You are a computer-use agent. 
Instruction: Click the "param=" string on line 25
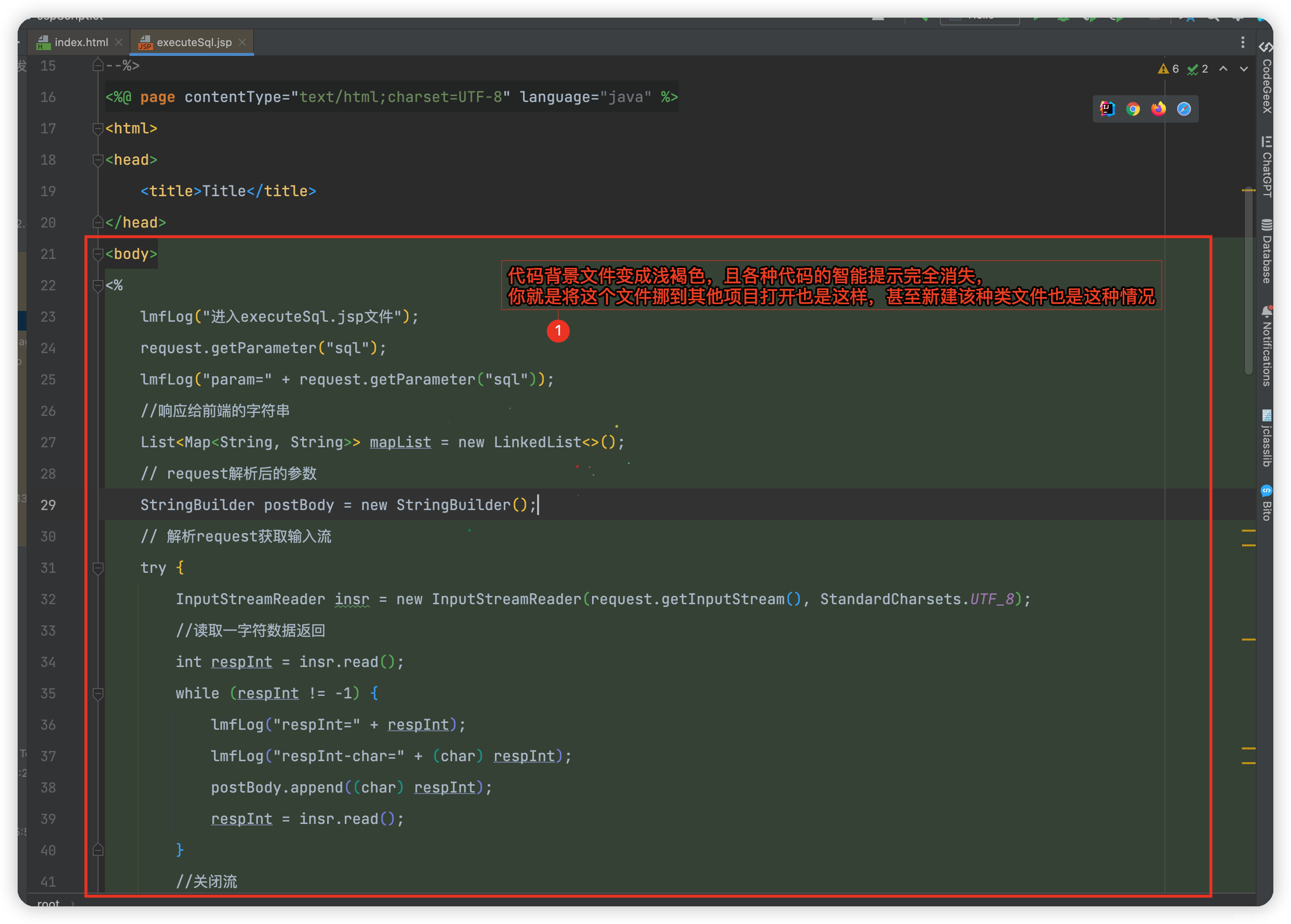(x=237, y=380)
